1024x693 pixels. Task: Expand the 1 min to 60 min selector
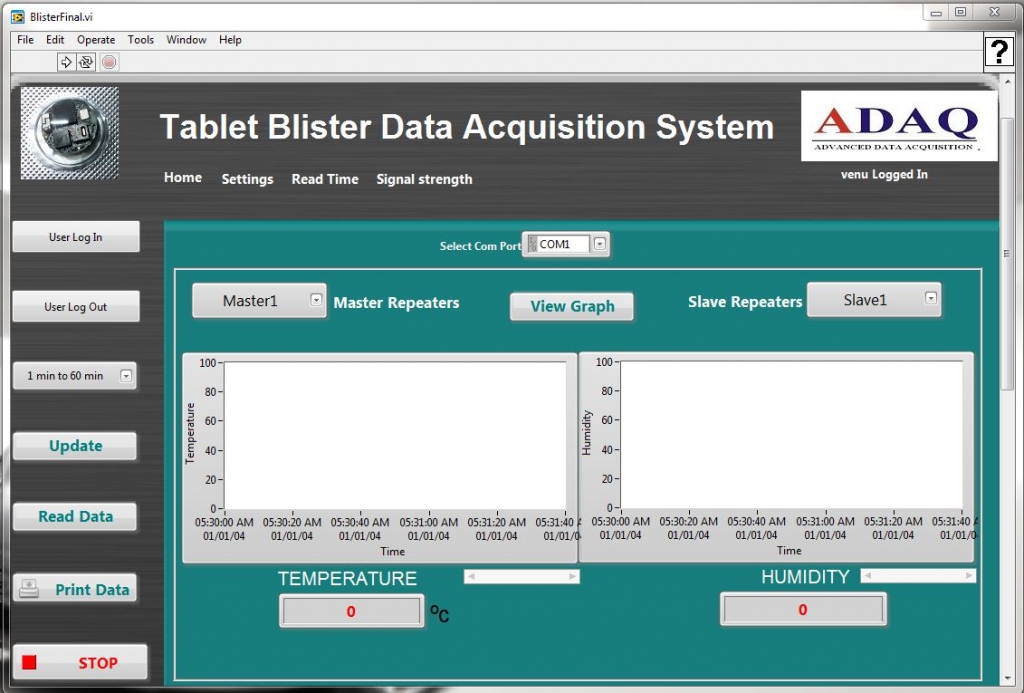click(126, 376)
